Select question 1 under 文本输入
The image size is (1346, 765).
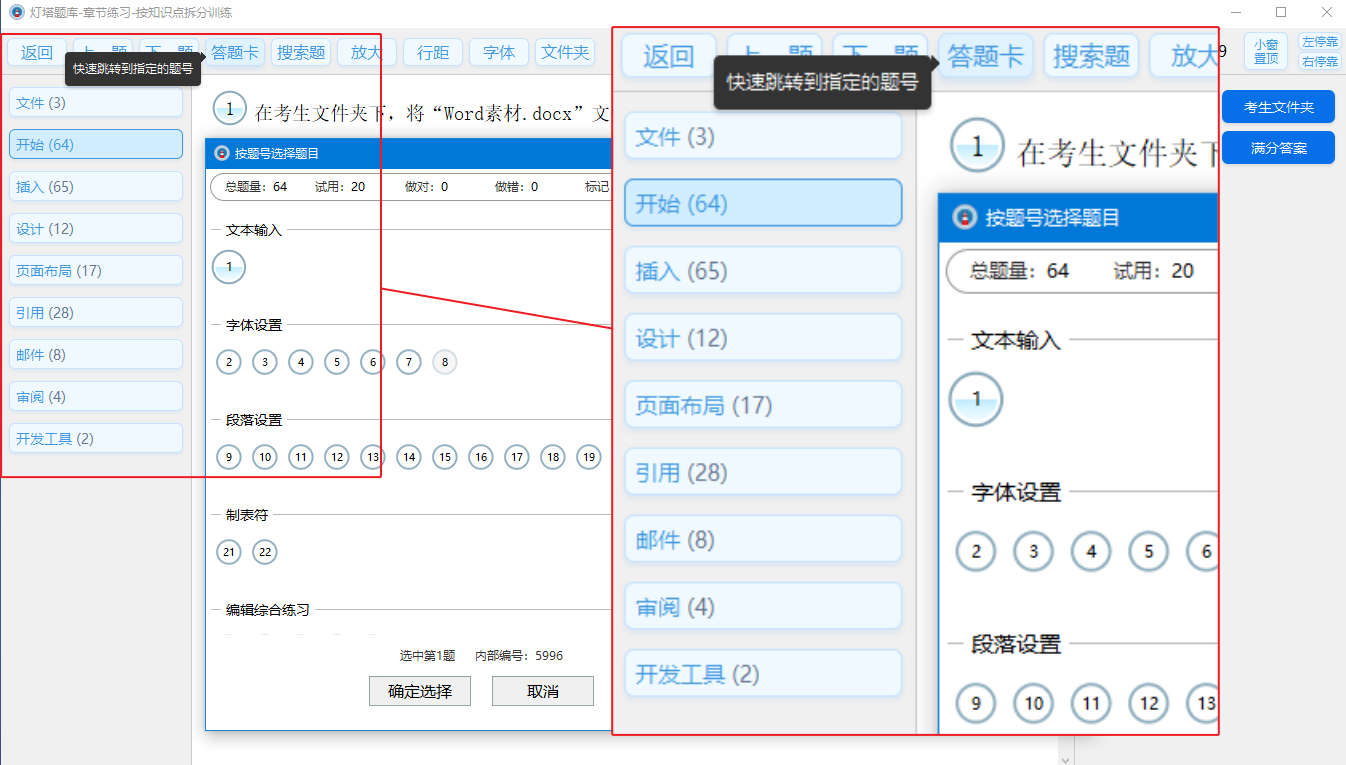[228, 267]
